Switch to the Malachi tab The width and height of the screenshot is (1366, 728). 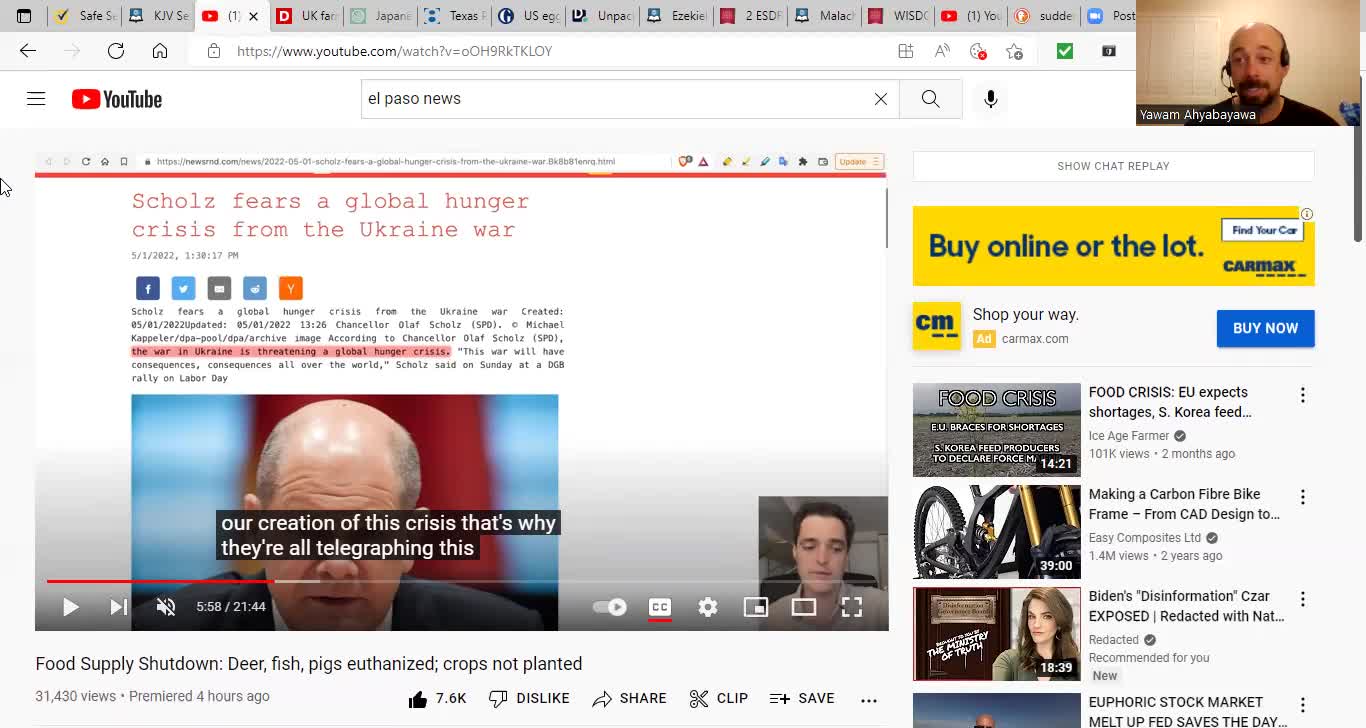(825, 16)
